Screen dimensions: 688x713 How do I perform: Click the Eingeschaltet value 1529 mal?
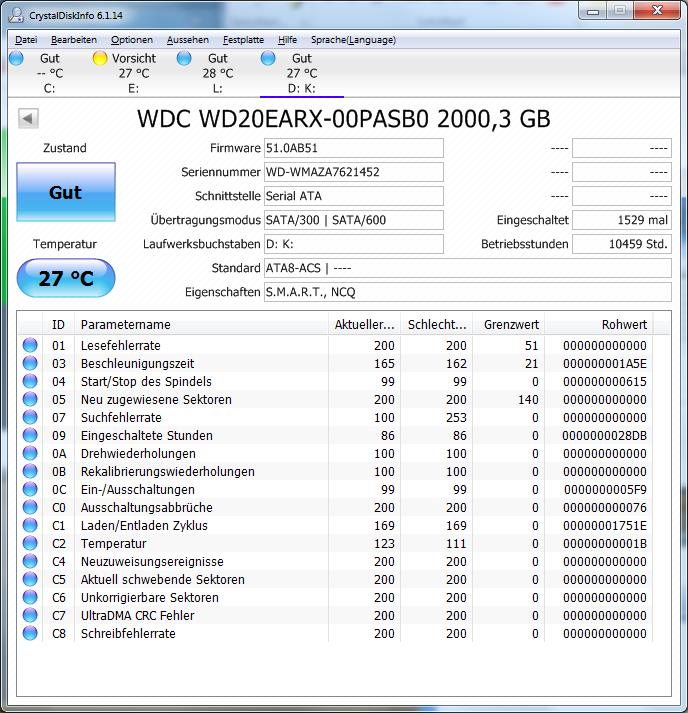(x=622, y=220)
